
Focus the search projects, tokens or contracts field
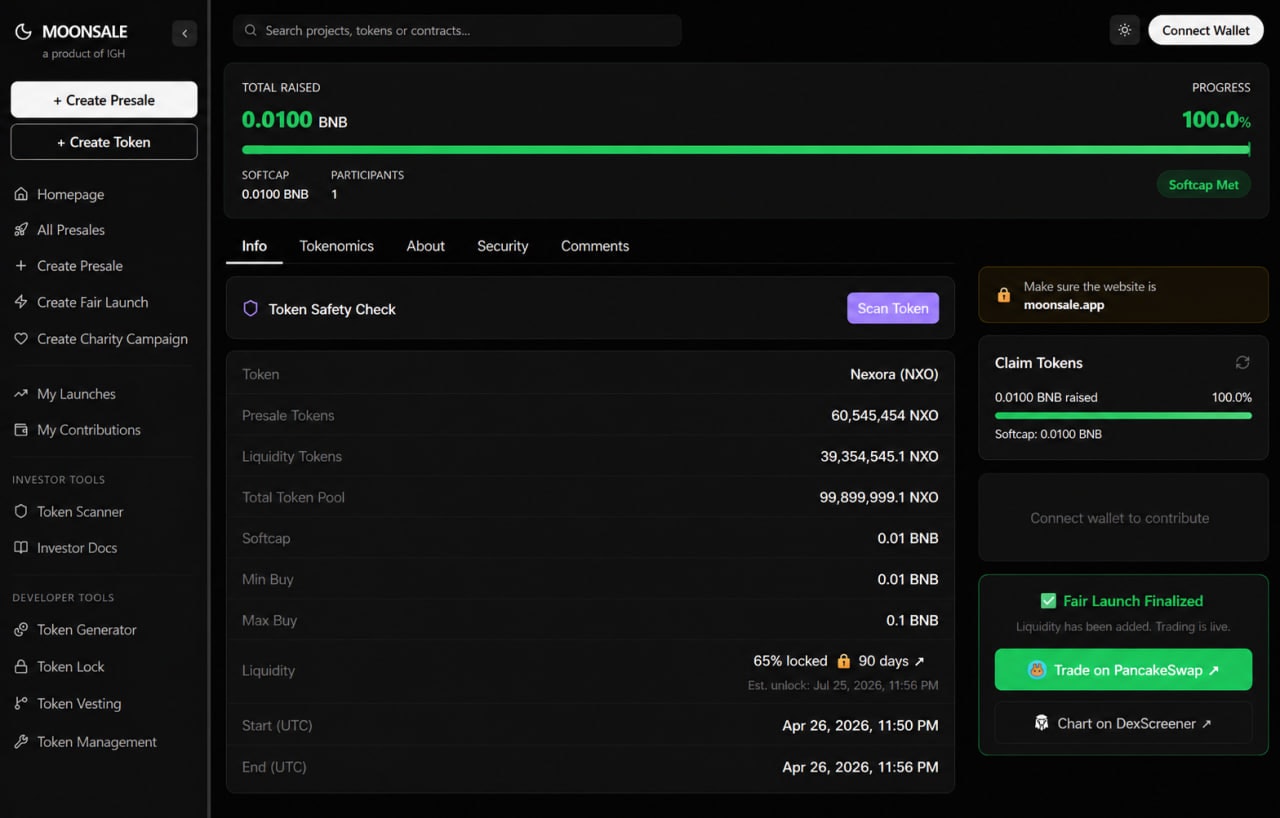457,30
